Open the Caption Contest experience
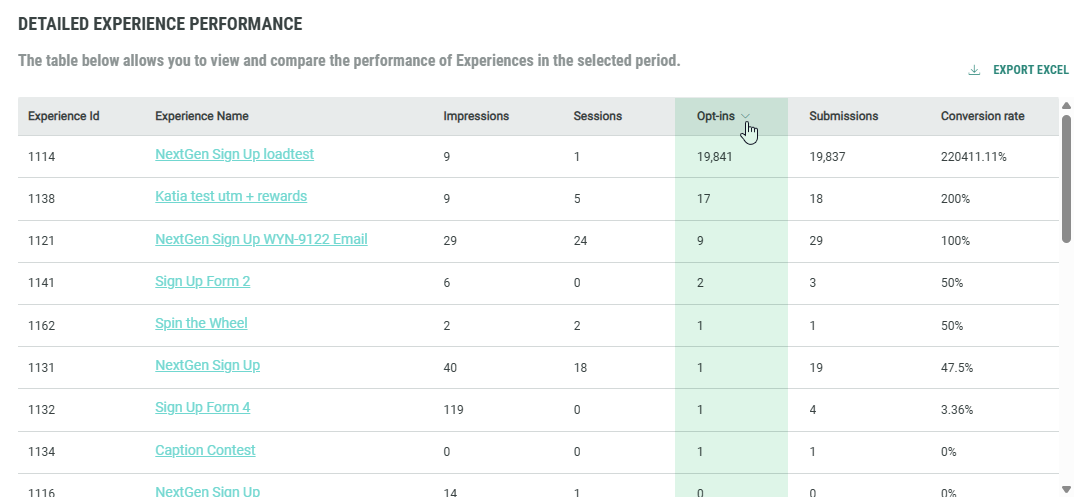The width and height of the screenshot is (1086, 497). [205, 451]
